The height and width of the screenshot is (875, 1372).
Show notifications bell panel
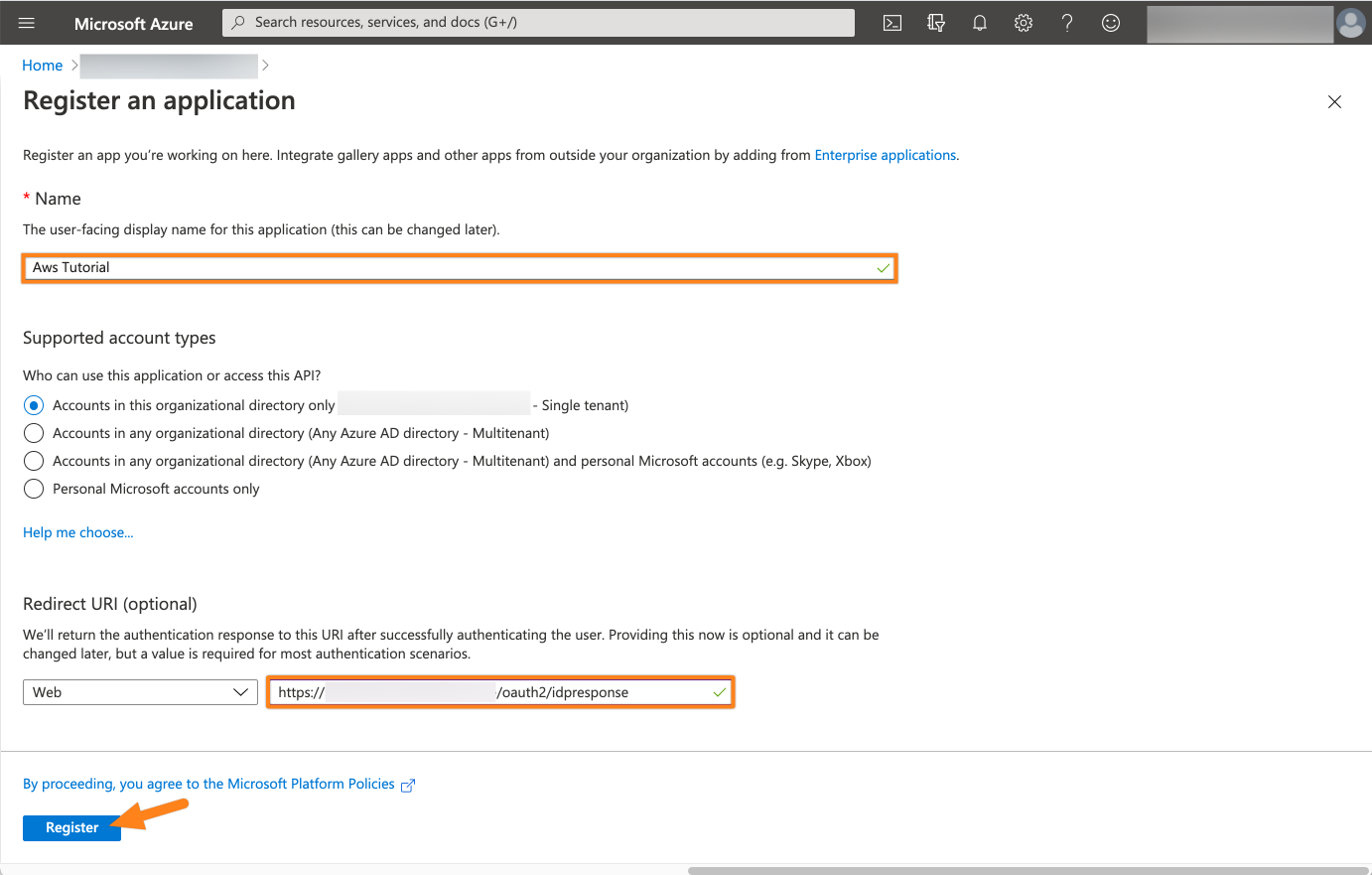[980, 23]
